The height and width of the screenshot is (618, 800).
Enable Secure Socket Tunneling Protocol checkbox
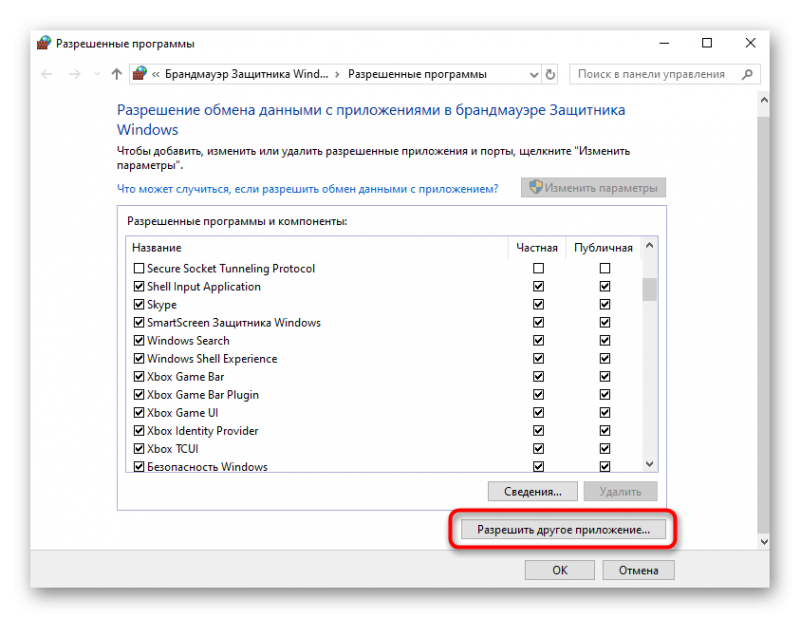(139, 268)
